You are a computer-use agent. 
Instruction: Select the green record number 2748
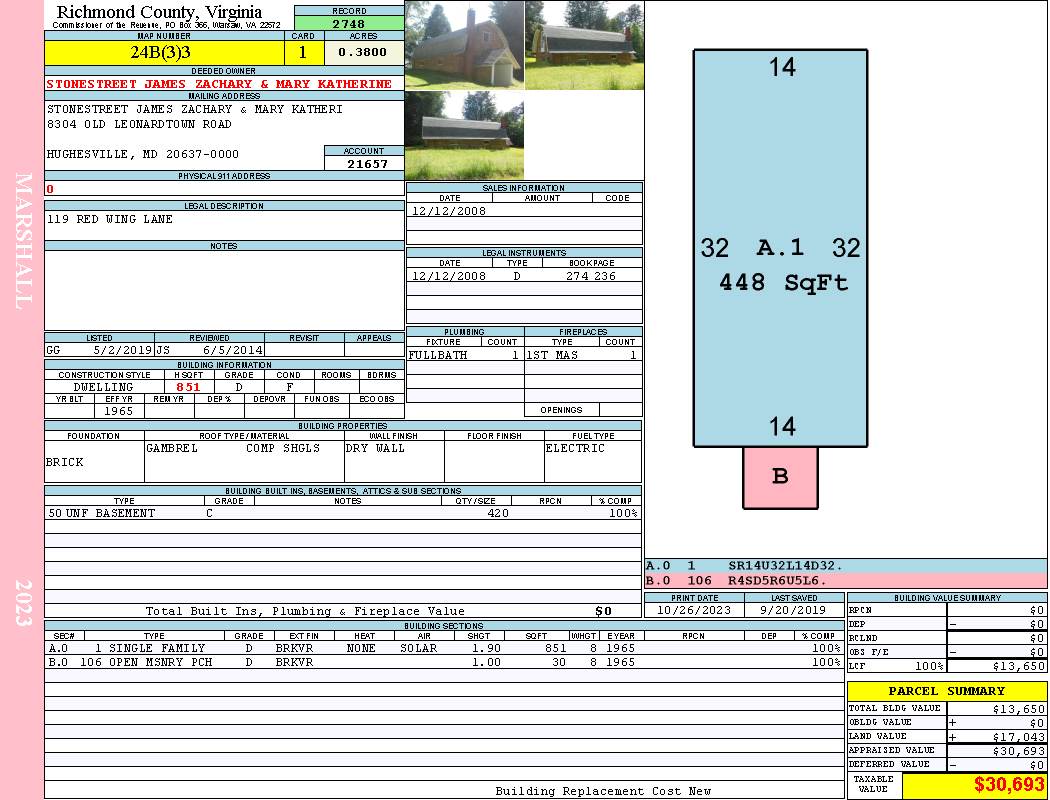(x=348, y=23)
